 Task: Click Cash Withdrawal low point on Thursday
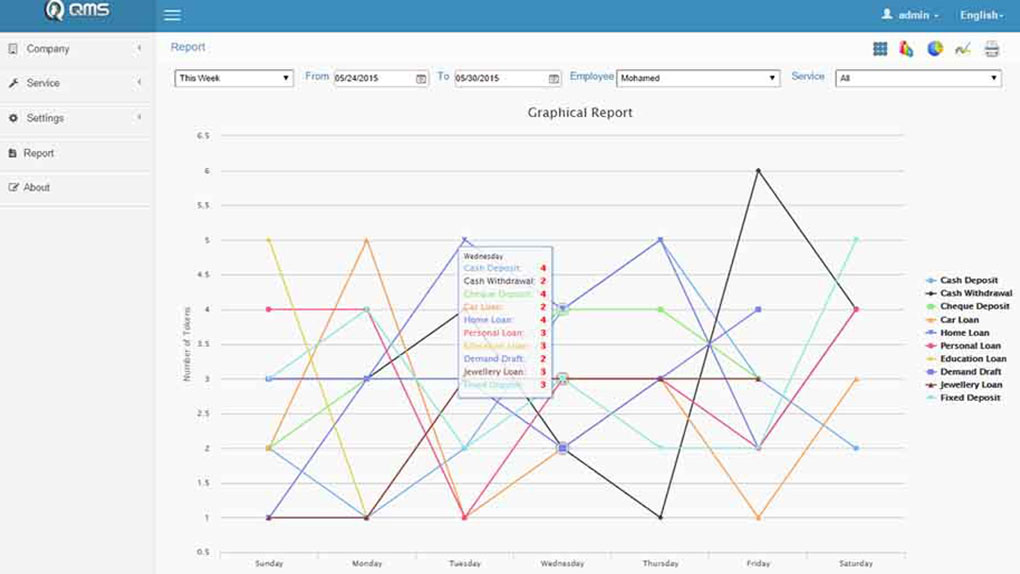(661, 517)
